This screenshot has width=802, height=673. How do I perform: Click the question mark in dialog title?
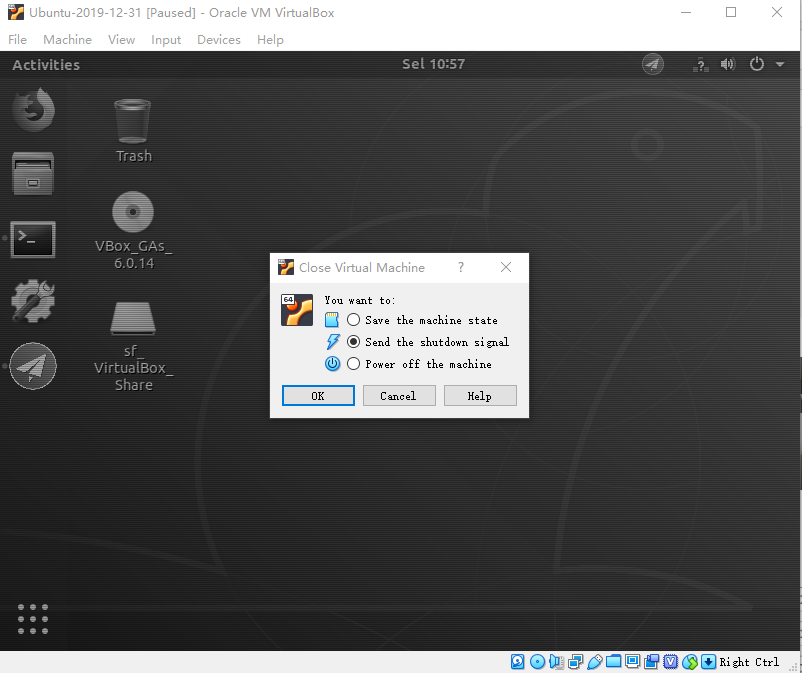point(461,267)
